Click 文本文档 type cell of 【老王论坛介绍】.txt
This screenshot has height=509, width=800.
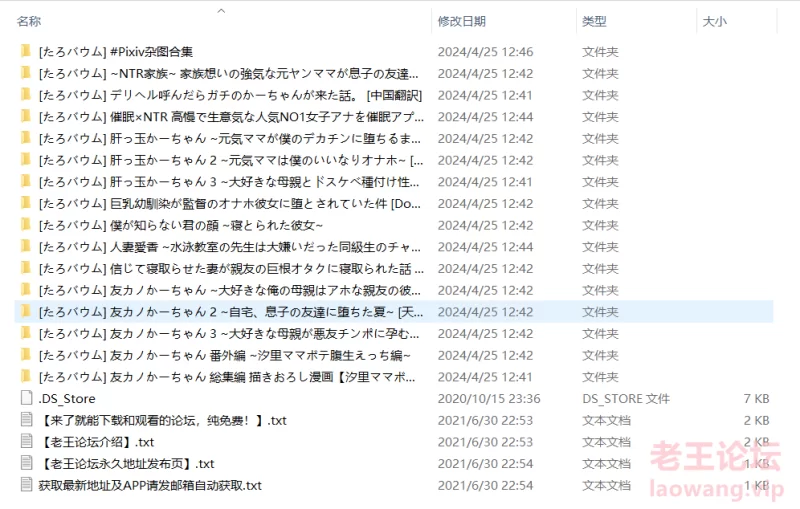[606, 442]
